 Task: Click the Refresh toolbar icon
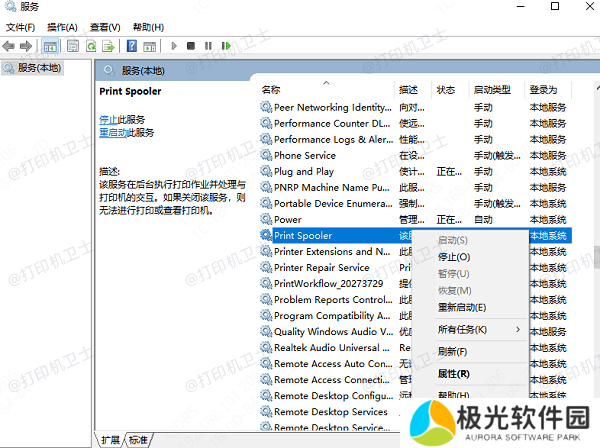[91, 46]
